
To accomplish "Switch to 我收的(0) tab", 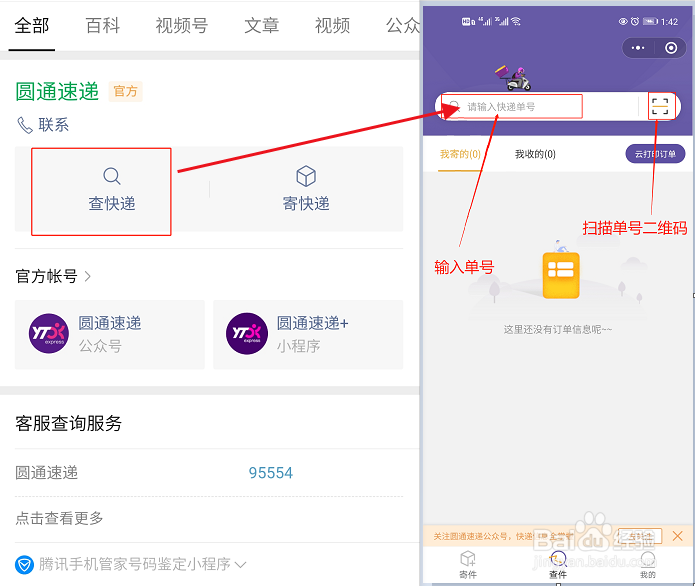I will pos(535,154).
